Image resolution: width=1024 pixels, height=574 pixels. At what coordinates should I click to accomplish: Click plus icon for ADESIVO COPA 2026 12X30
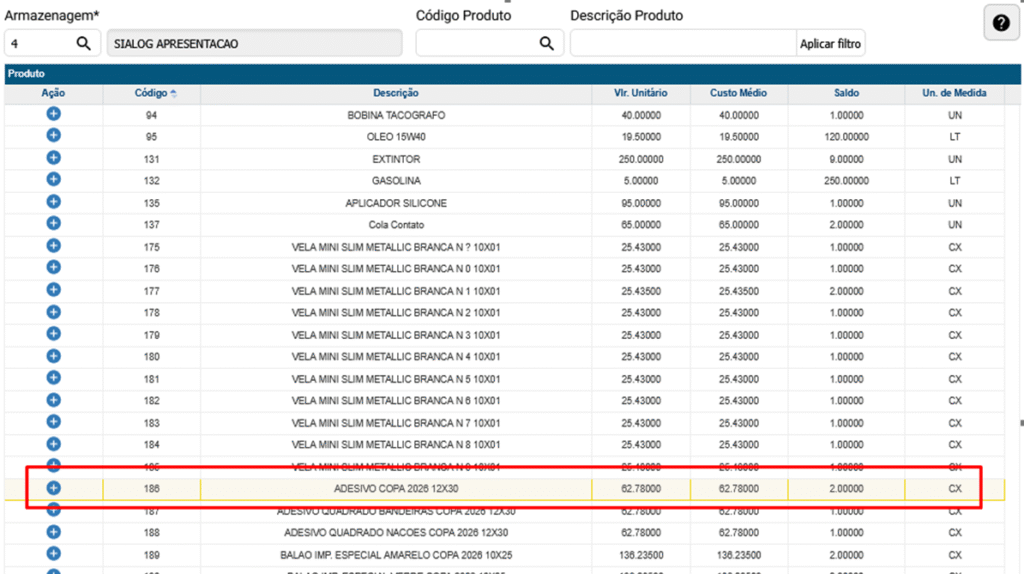[53, 488]
